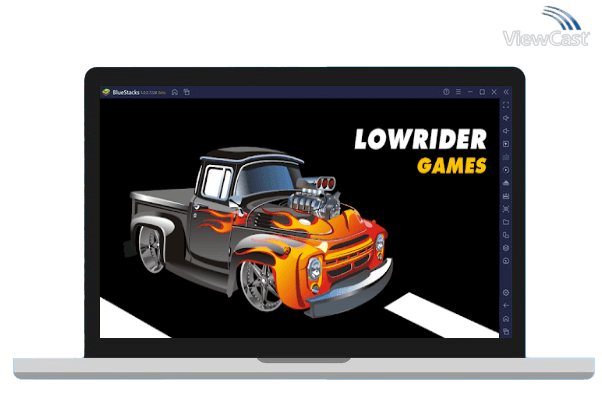Open the recent apps icon beside the title bar home

(187, 92)
